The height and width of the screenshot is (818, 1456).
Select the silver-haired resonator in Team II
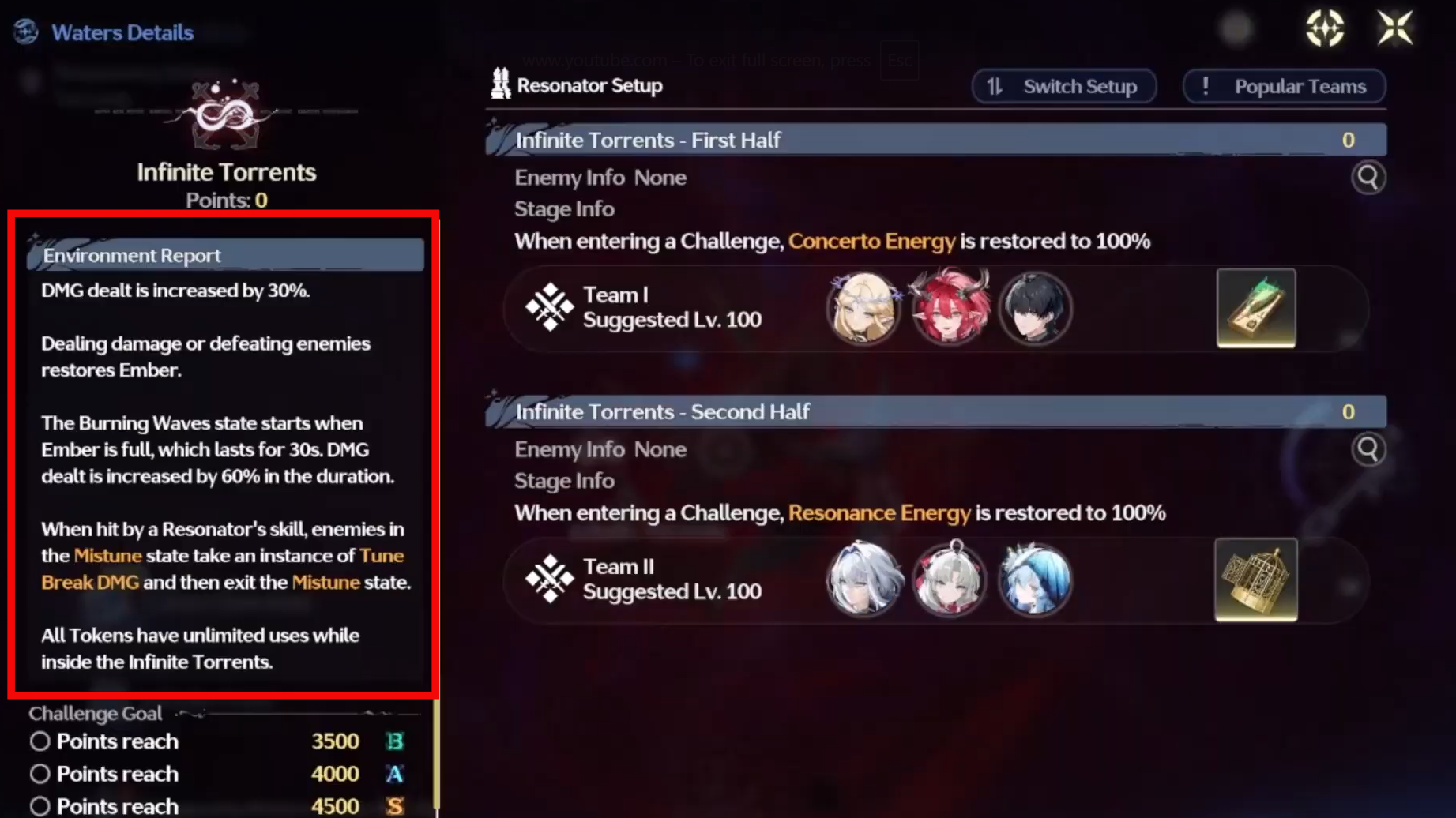click(x=863, y=580)
